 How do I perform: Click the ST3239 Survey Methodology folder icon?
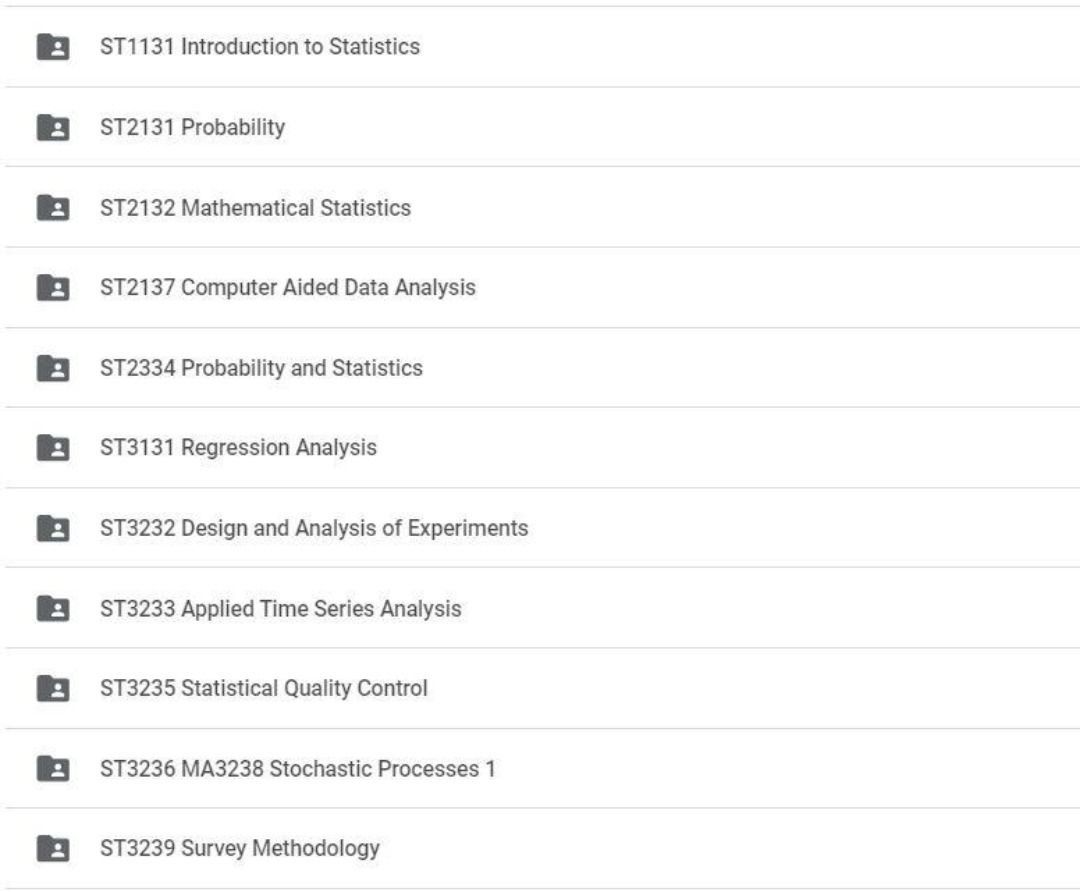(53, 849)
